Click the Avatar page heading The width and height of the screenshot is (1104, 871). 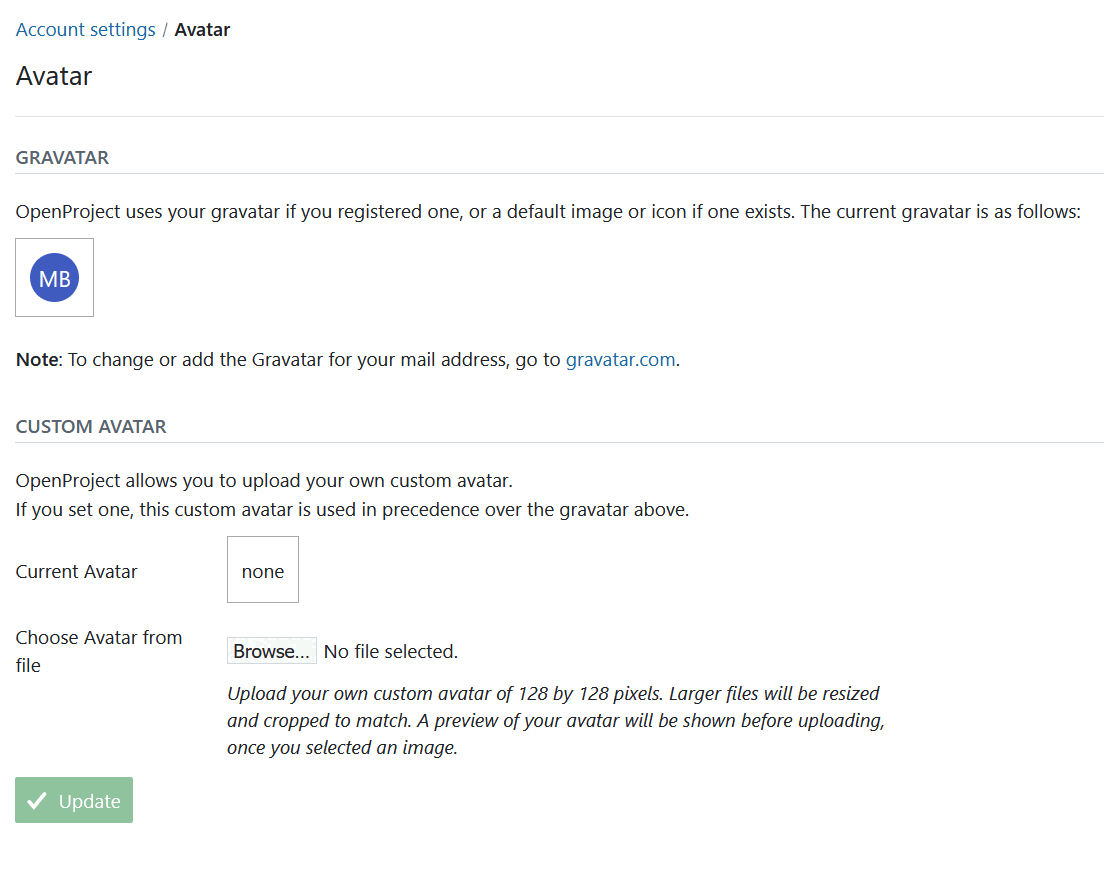(x=53, y=76)
